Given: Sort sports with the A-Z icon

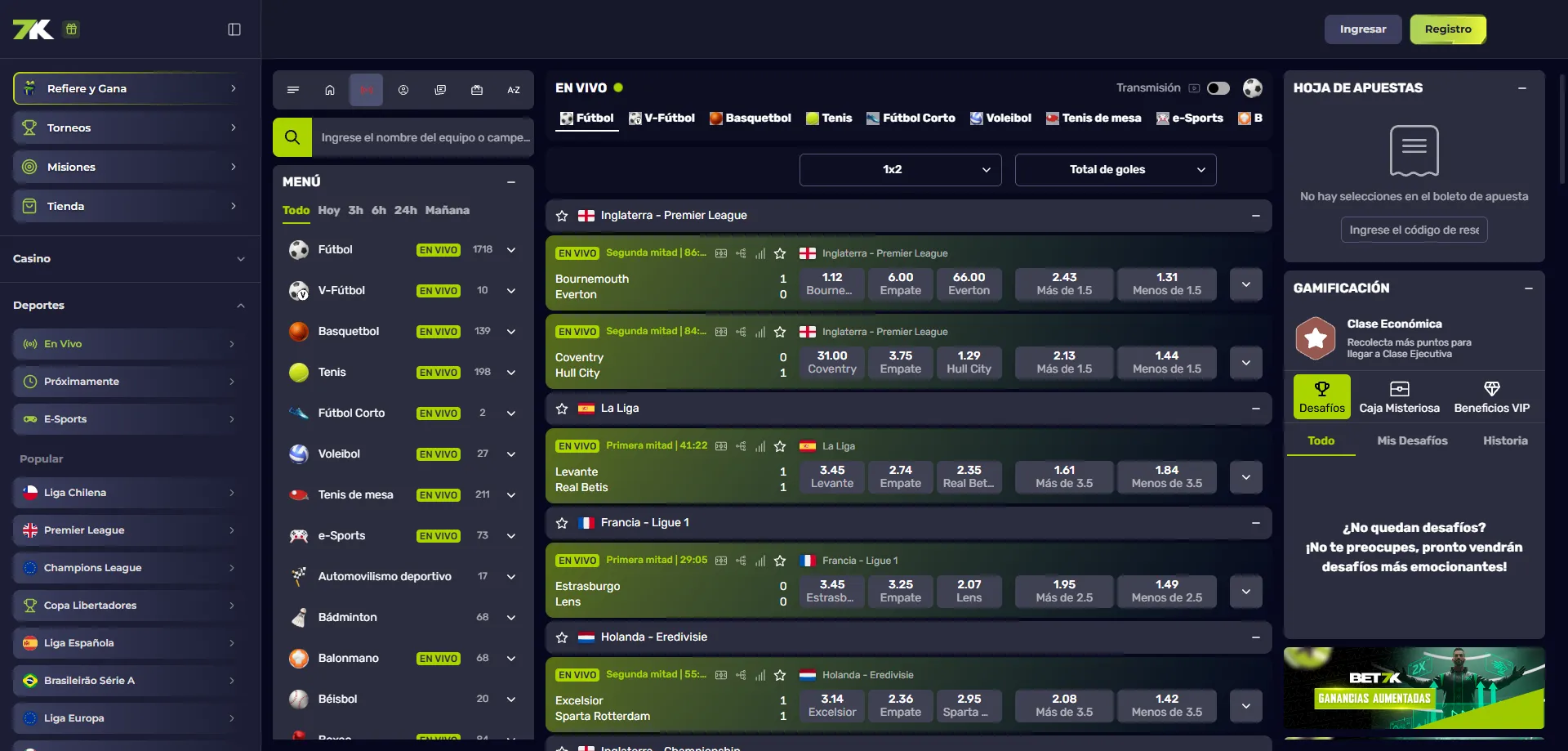Looking at the screenshot, I should [x=514, y=90].
